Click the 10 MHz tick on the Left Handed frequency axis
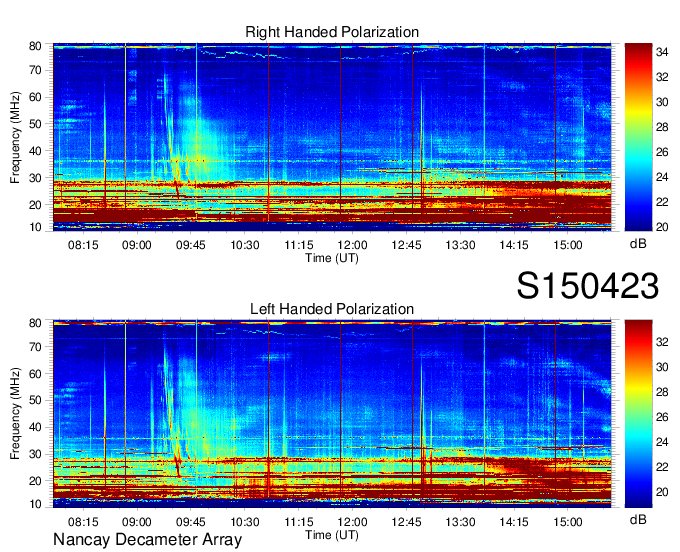This screenshot has width=680, height=552. (36, 504)
